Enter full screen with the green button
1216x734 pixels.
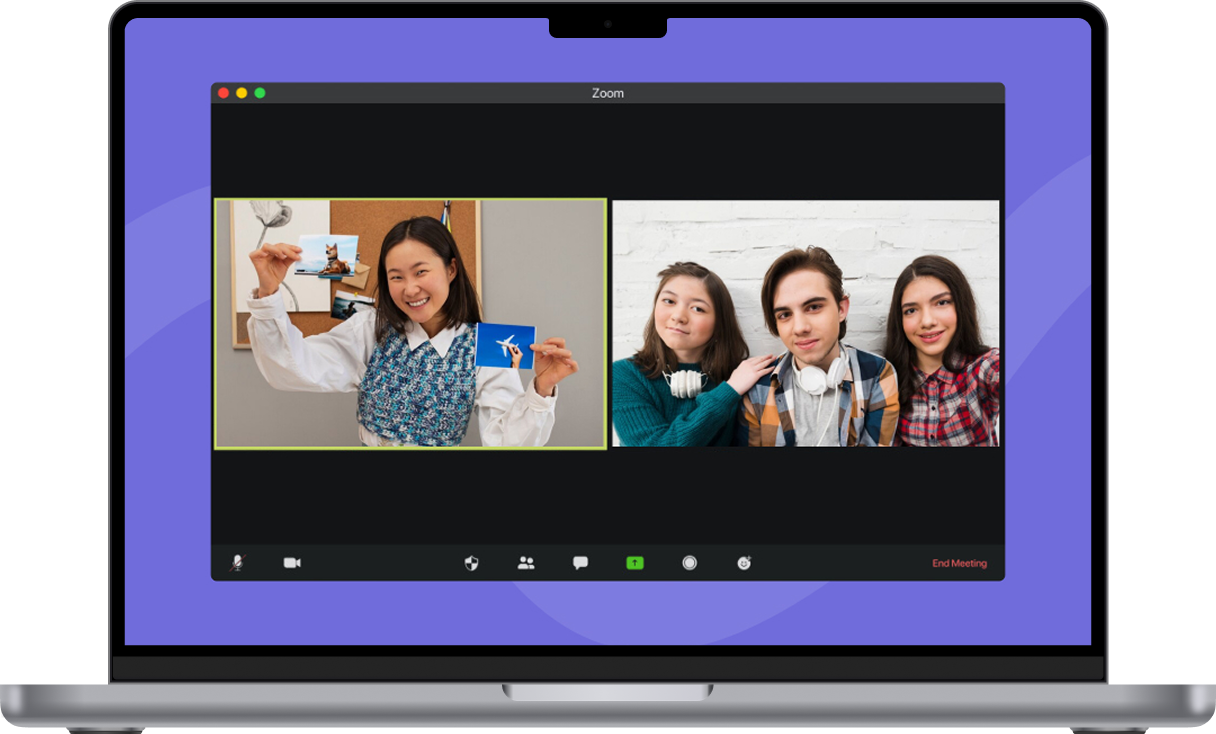click(259, 93)
